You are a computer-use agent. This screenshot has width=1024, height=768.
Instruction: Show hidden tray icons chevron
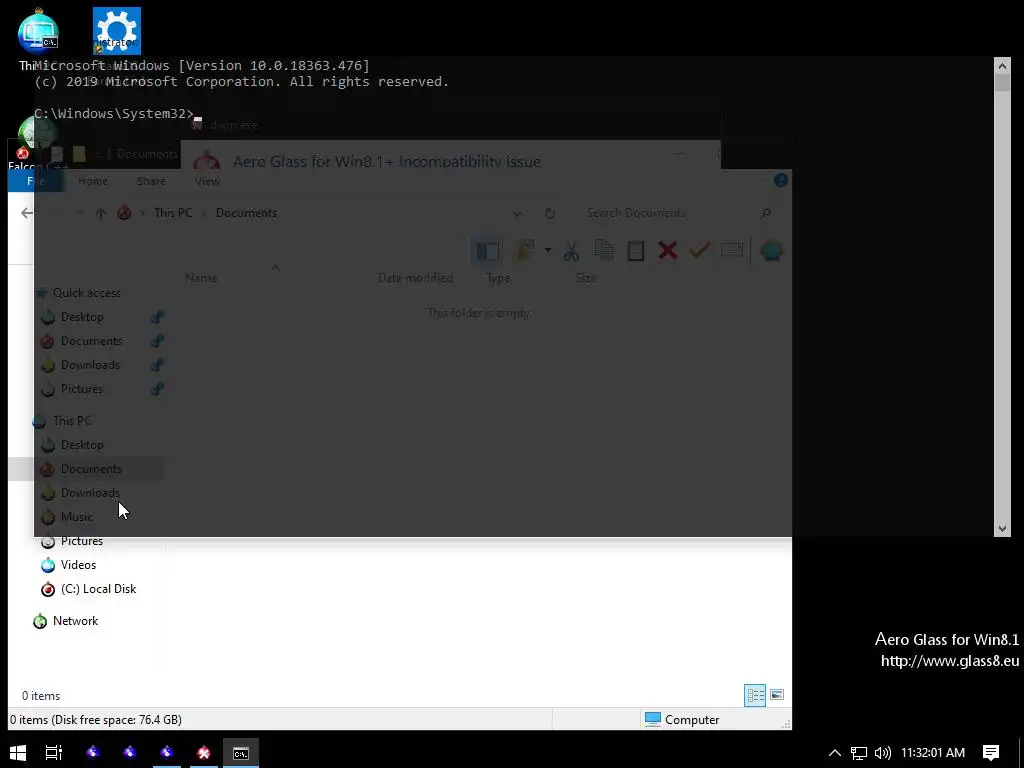pyautogui.click(x=835, y=753)
